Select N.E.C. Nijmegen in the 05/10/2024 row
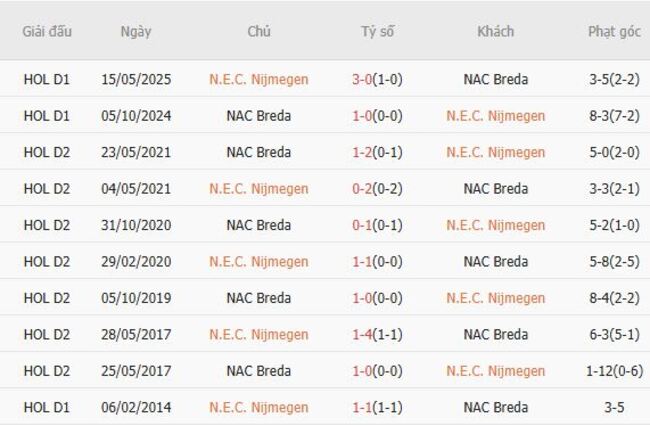The height and width of the screenshot is (426, 650). pyautogui.click(x=496, y=116)
